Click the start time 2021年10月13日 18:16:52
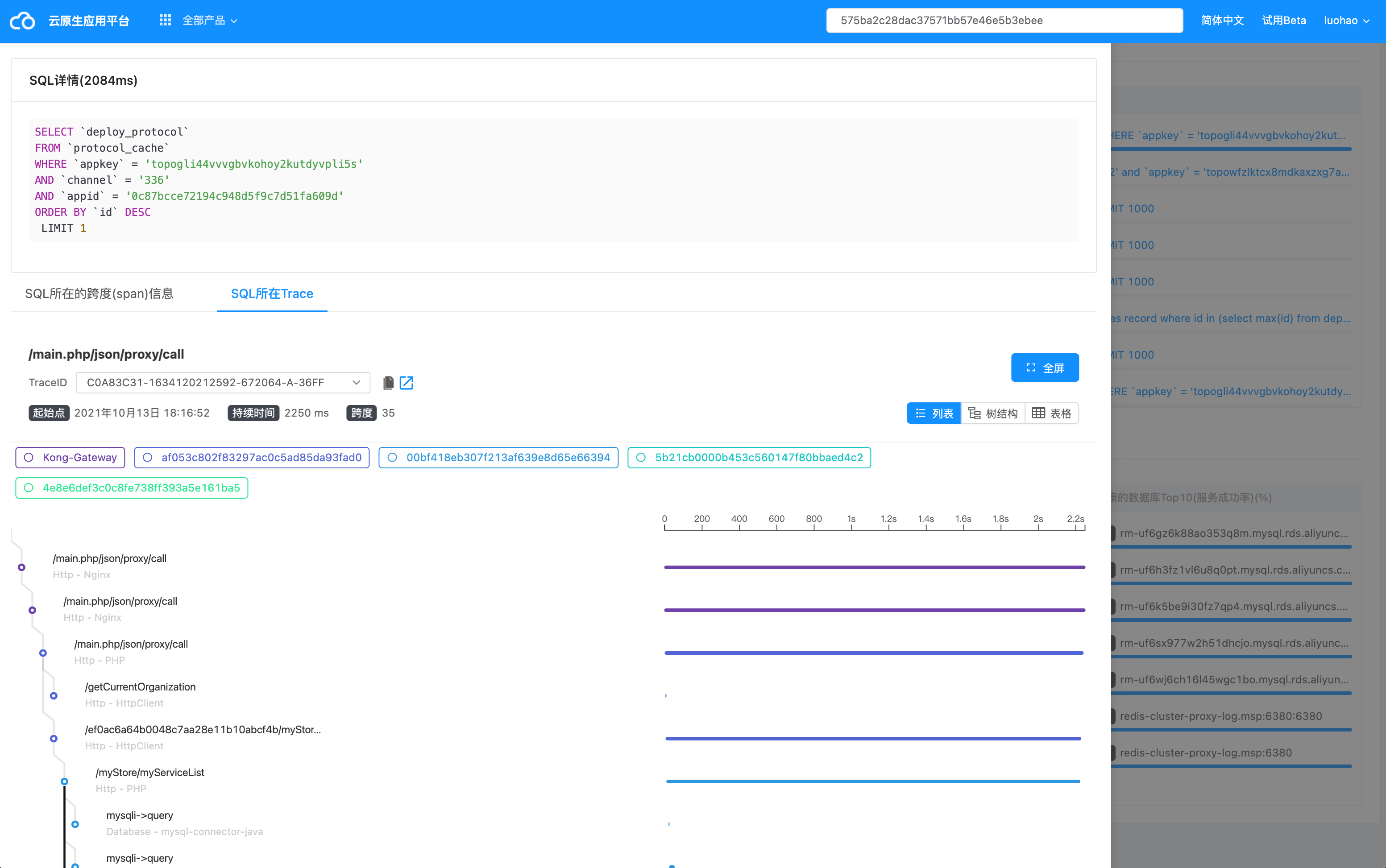The height and width of the screenshot is (868, 1386). 142,413
